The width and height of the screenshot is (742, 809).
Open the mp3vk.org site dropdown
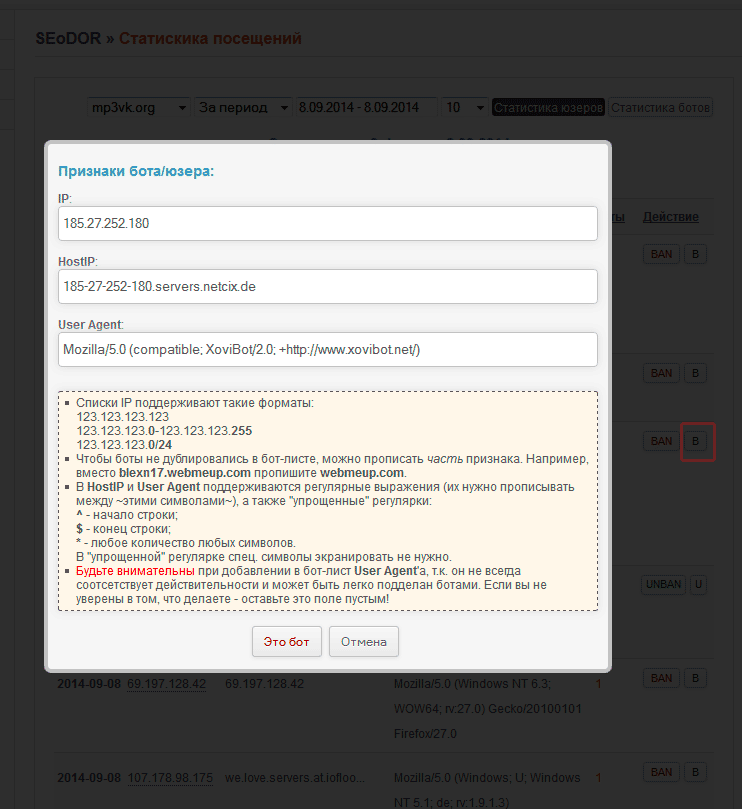138,107
